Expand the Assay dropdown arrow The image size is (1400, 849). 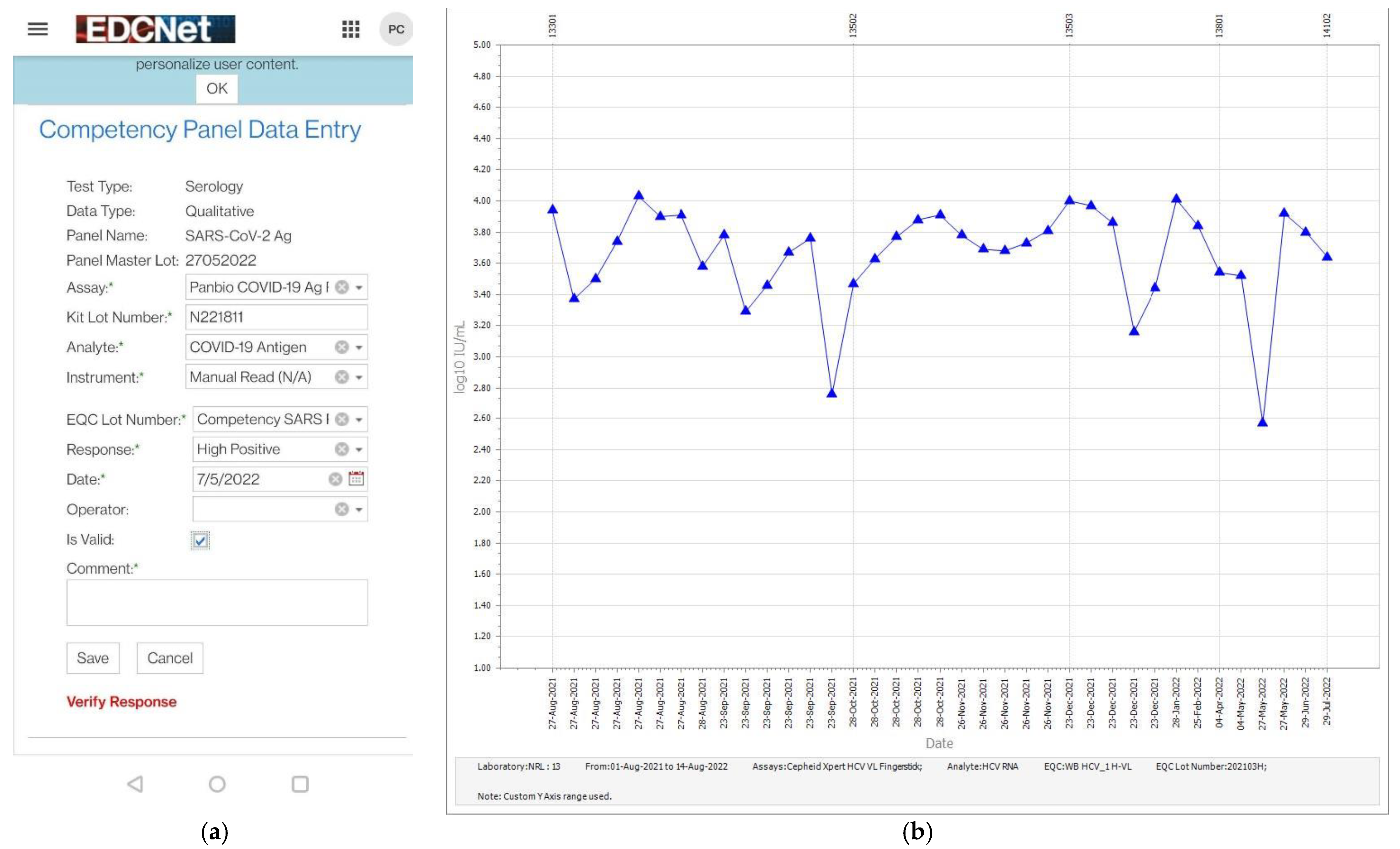click(x=359, y=288)
